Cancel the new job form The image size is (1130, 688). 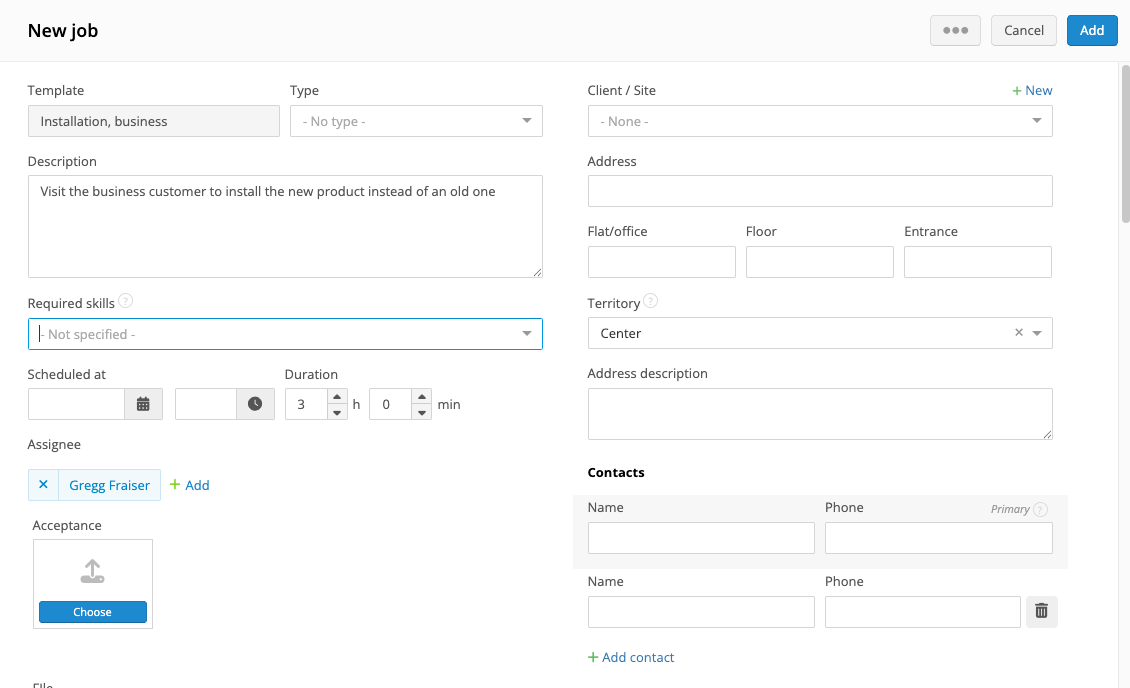click(x=1024, y=30)
